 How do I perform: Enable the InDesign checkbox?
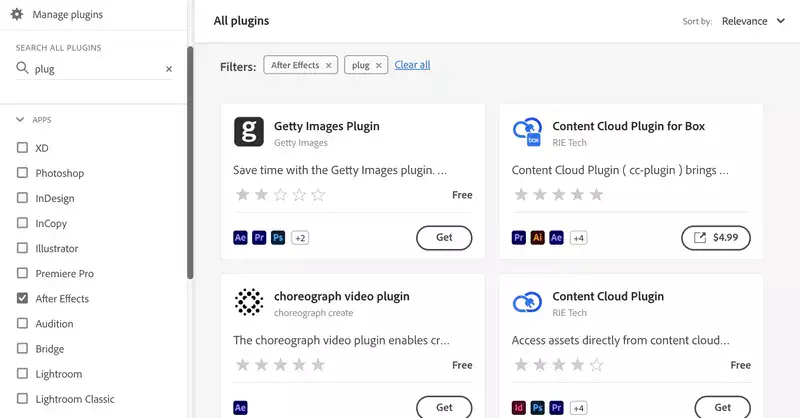22,198
